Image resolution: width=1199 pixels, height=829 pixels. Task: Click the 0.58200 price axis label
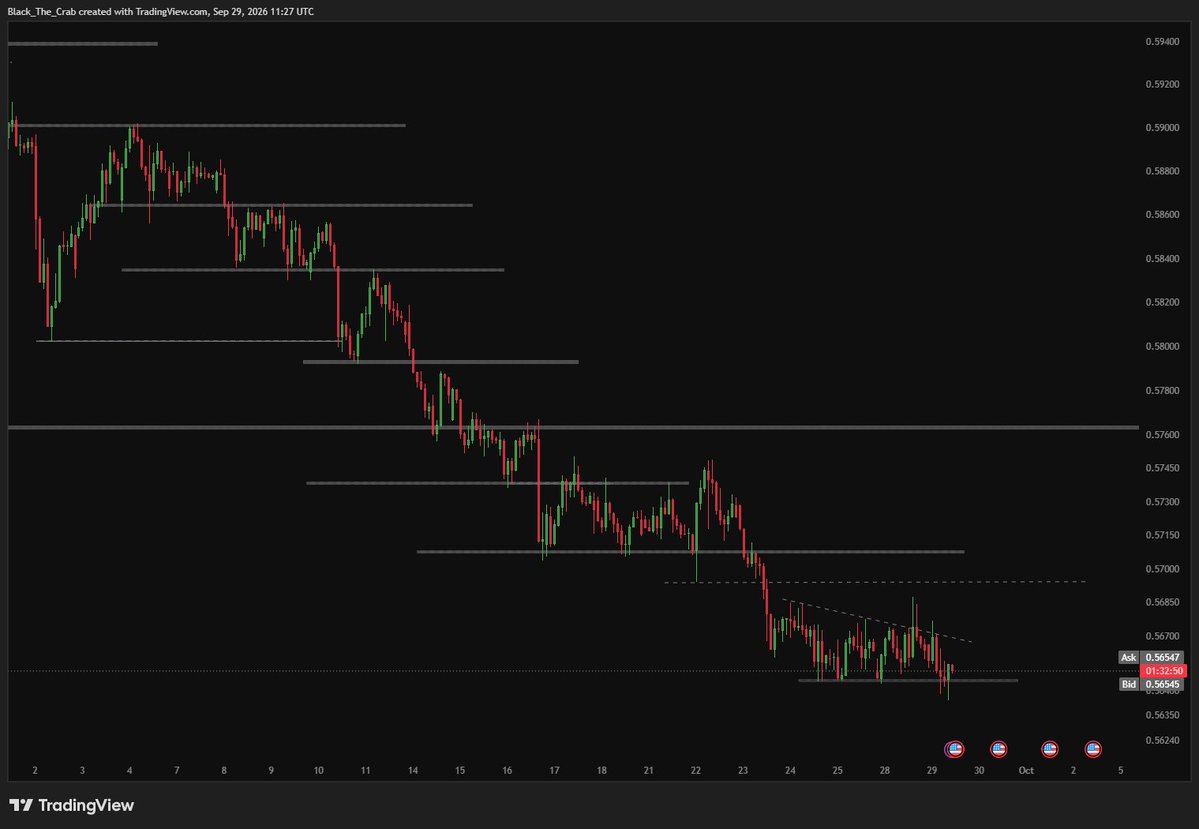[1162, 303]
